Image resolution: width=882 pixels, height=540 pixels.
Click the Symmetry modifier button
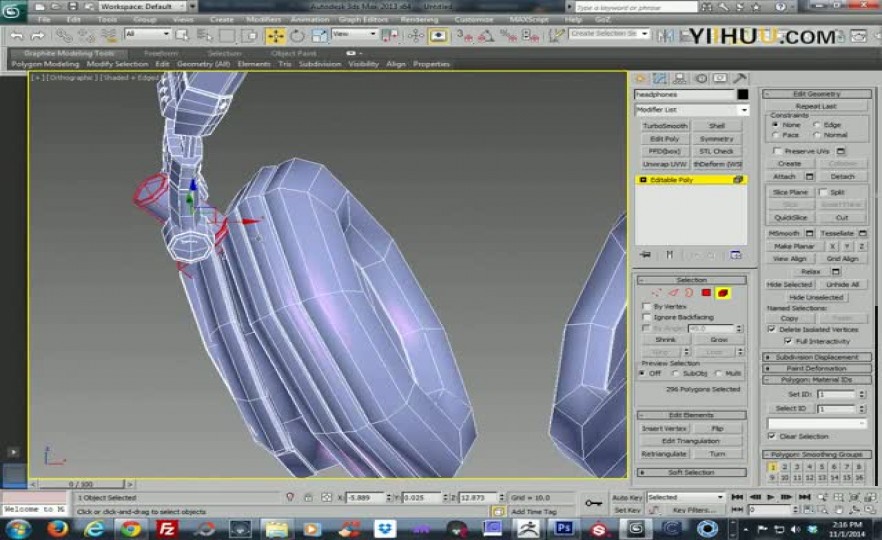click(x=717, y=139)
